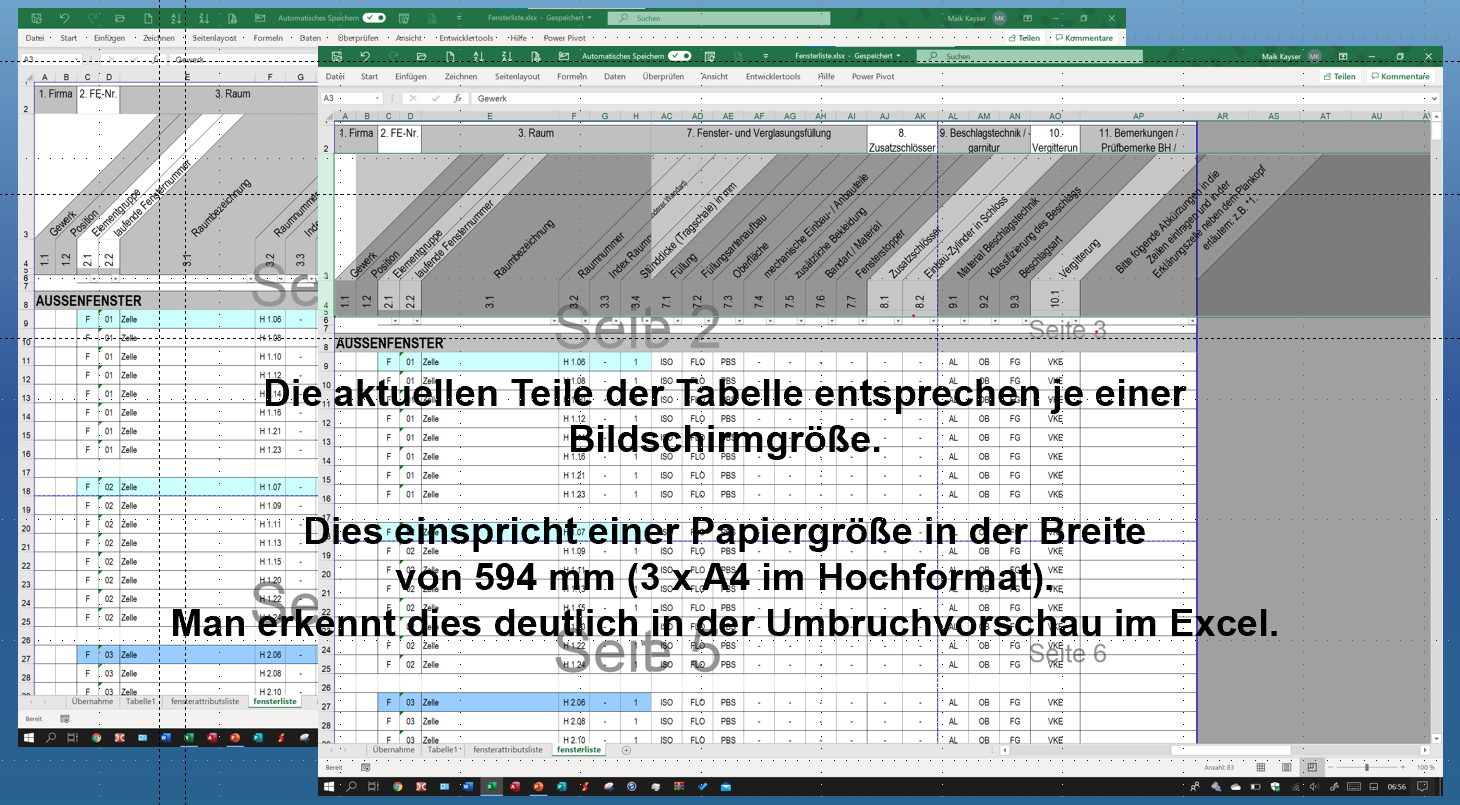Click the filter dropdown under column 3.2 Raumnummer
The width and height of the screenshot is (1460, 805).
(x=583, y=321)
